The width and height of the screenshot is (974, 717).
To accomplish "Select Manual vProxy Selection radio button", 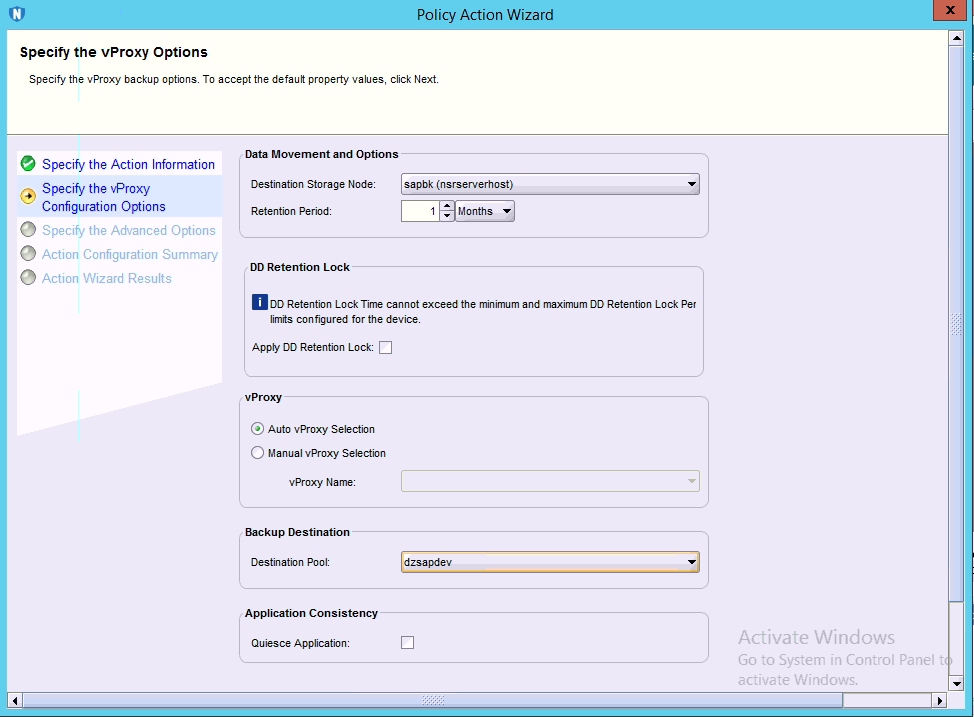I will (258, 453).
